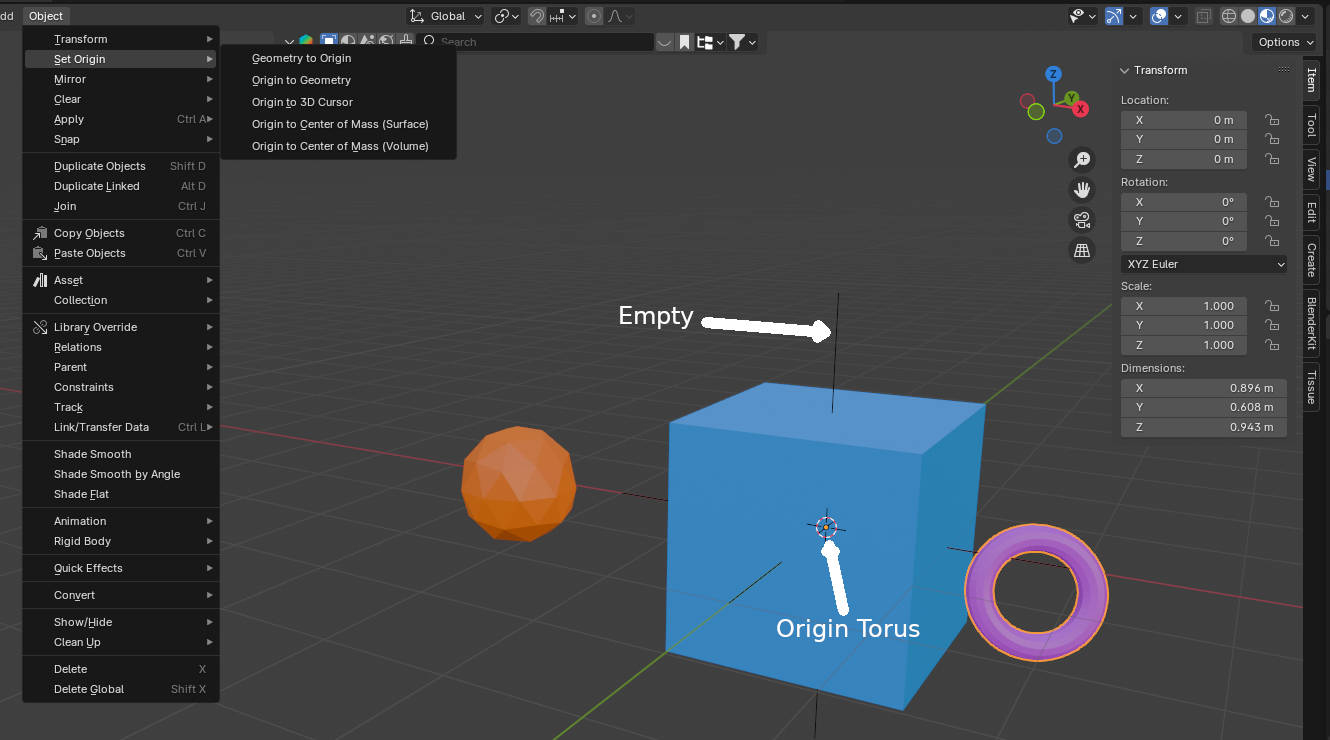Open the XYZ Euler rotation mode dropdown
1330x740 pixels.
(x=1204, y=264)
